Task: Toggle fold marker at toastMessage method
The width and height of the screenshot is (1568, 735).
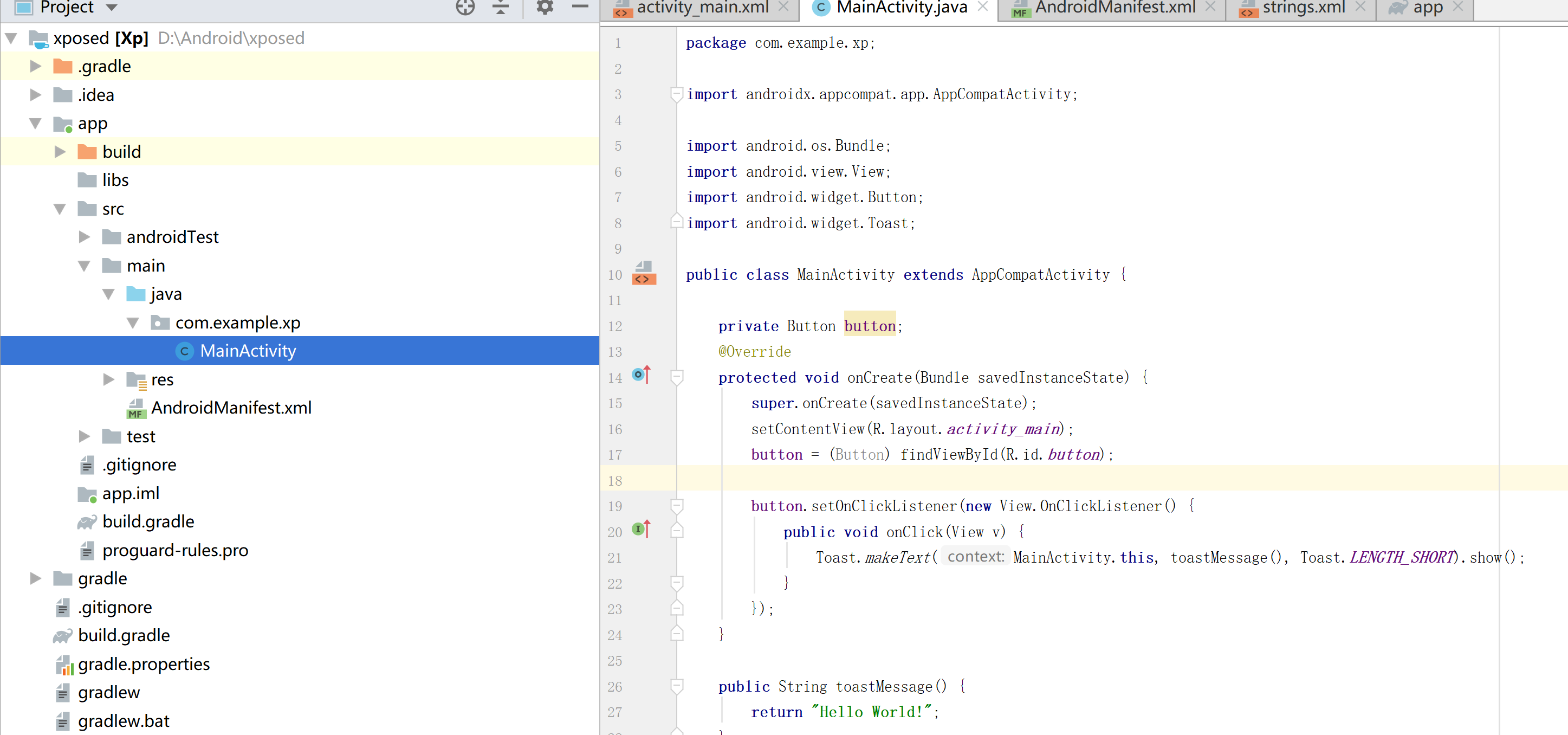Action: tap(676, 686)
